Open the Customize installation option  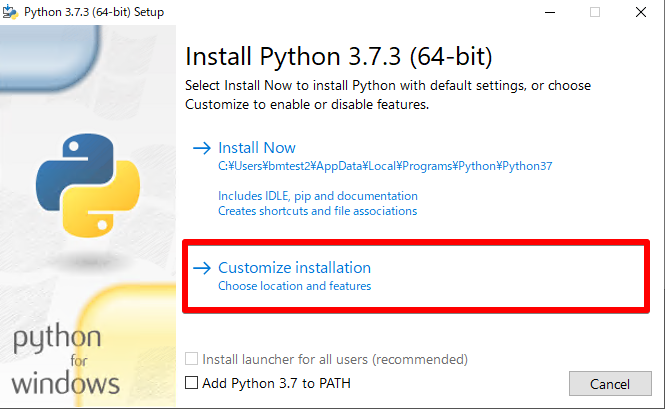click(294, 268)
